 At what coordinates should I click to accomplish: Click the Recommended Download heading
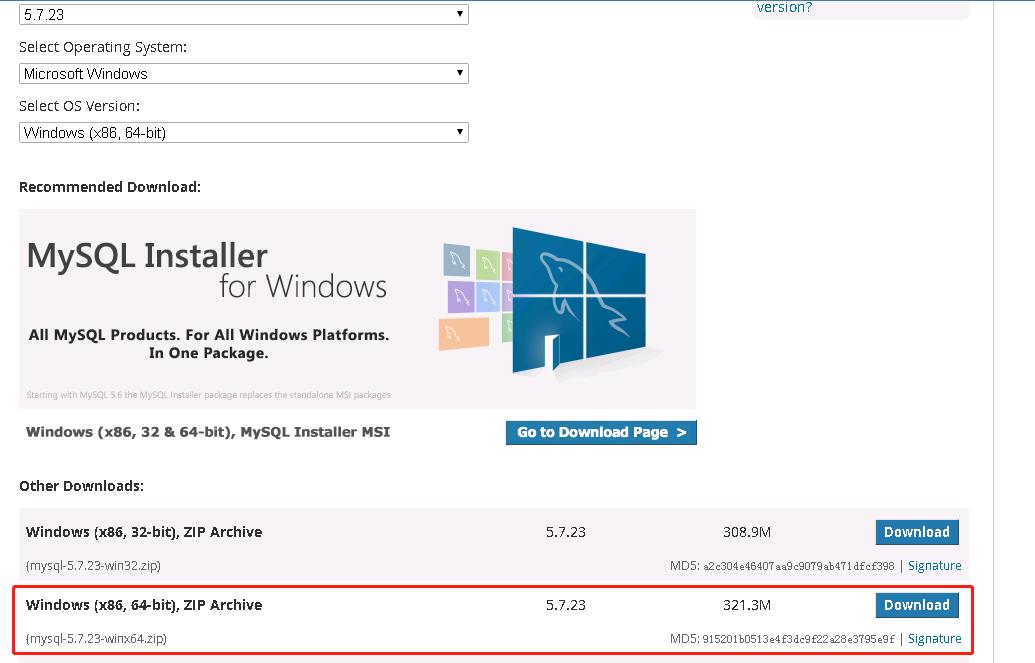110,187
